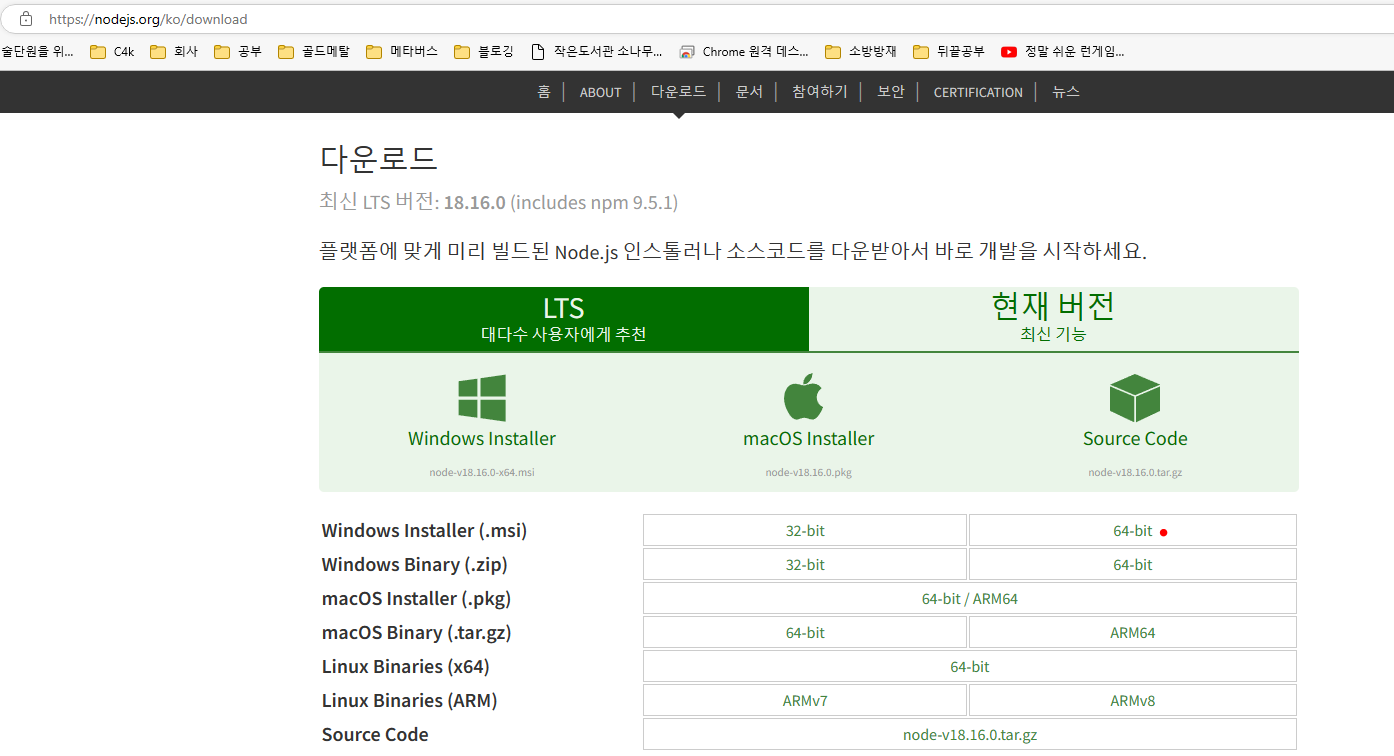Viewport: 1394px width, 756px height.
Task: Click the Source Code link under box icon
Action: point(1135,439)
